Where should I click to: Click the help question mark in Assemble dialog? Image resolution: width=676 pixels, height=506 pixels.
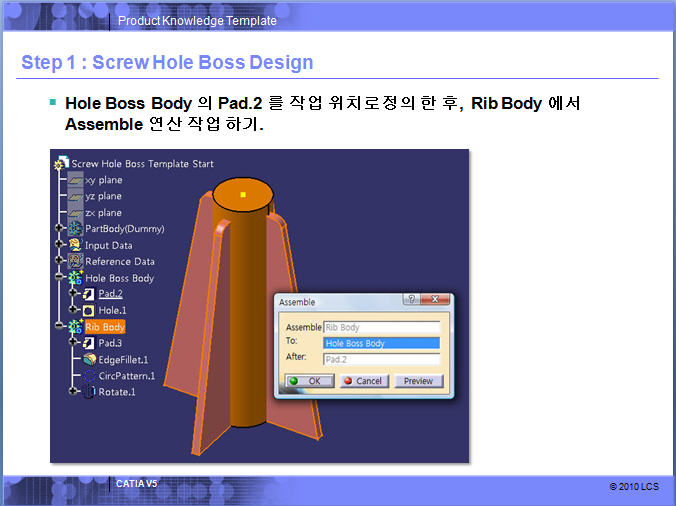tap(411, 300)
